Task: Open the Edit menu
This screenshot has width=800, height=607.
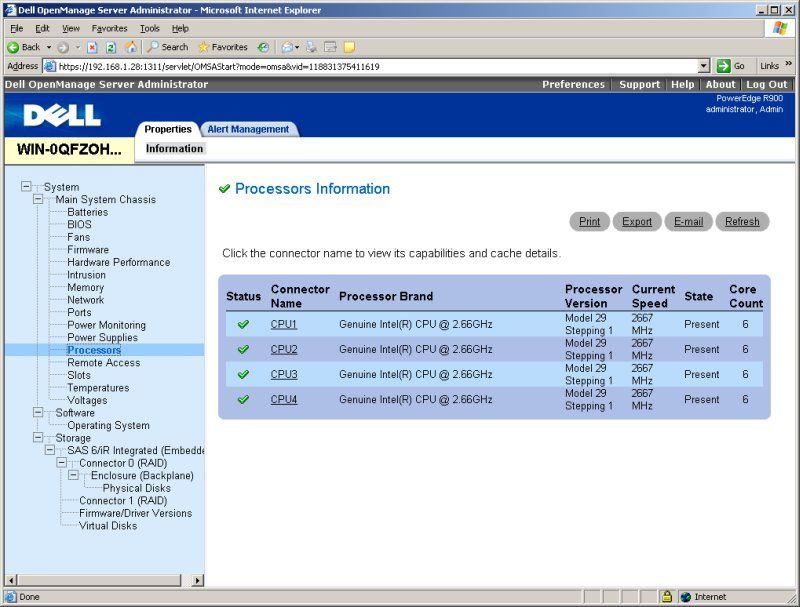Action: (x=42, y=29)
